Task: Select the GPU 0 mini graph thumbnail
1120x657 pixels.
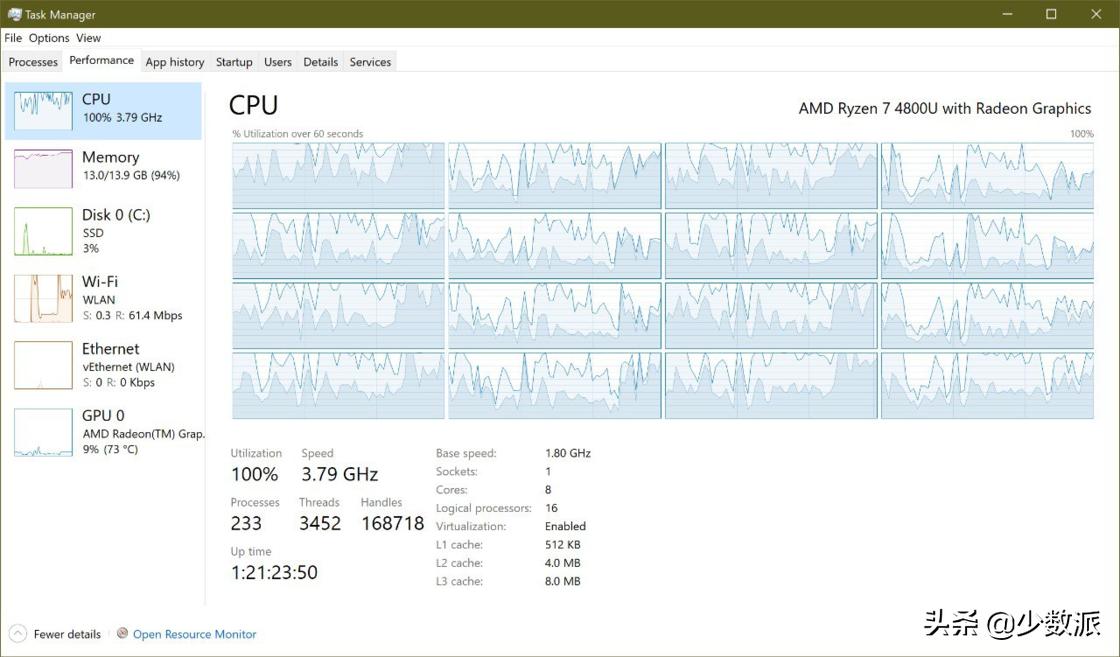Action: 44,432
